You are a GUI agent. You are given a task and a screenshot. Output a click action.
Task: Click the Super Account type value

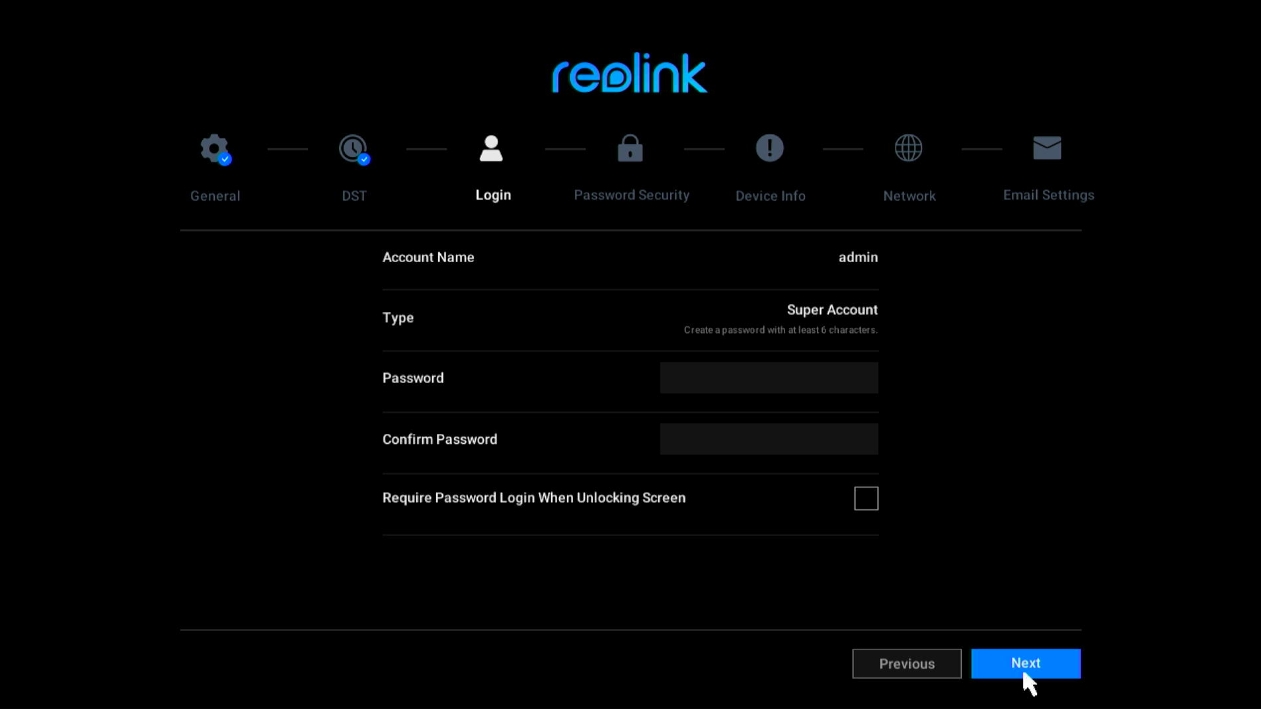832,310
